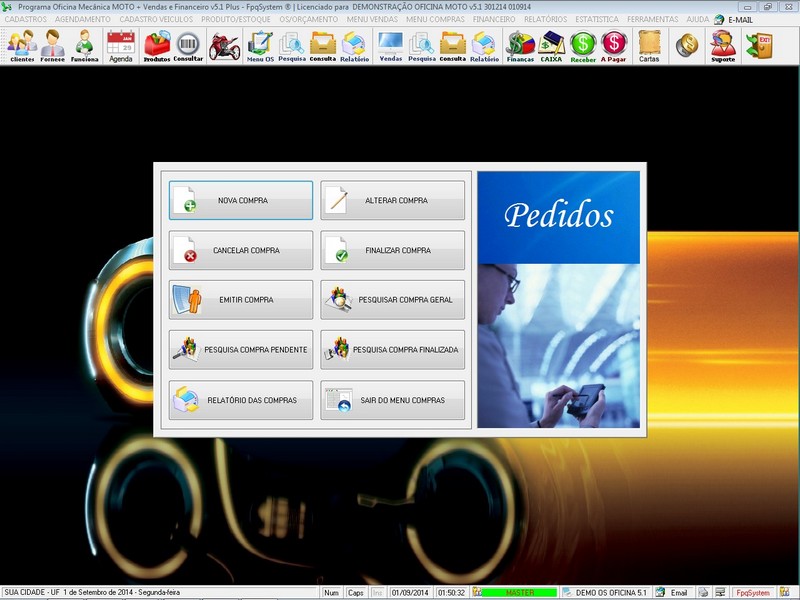Click the CAIXA cash register icon
Screen dimensions: 800x600
552,46
